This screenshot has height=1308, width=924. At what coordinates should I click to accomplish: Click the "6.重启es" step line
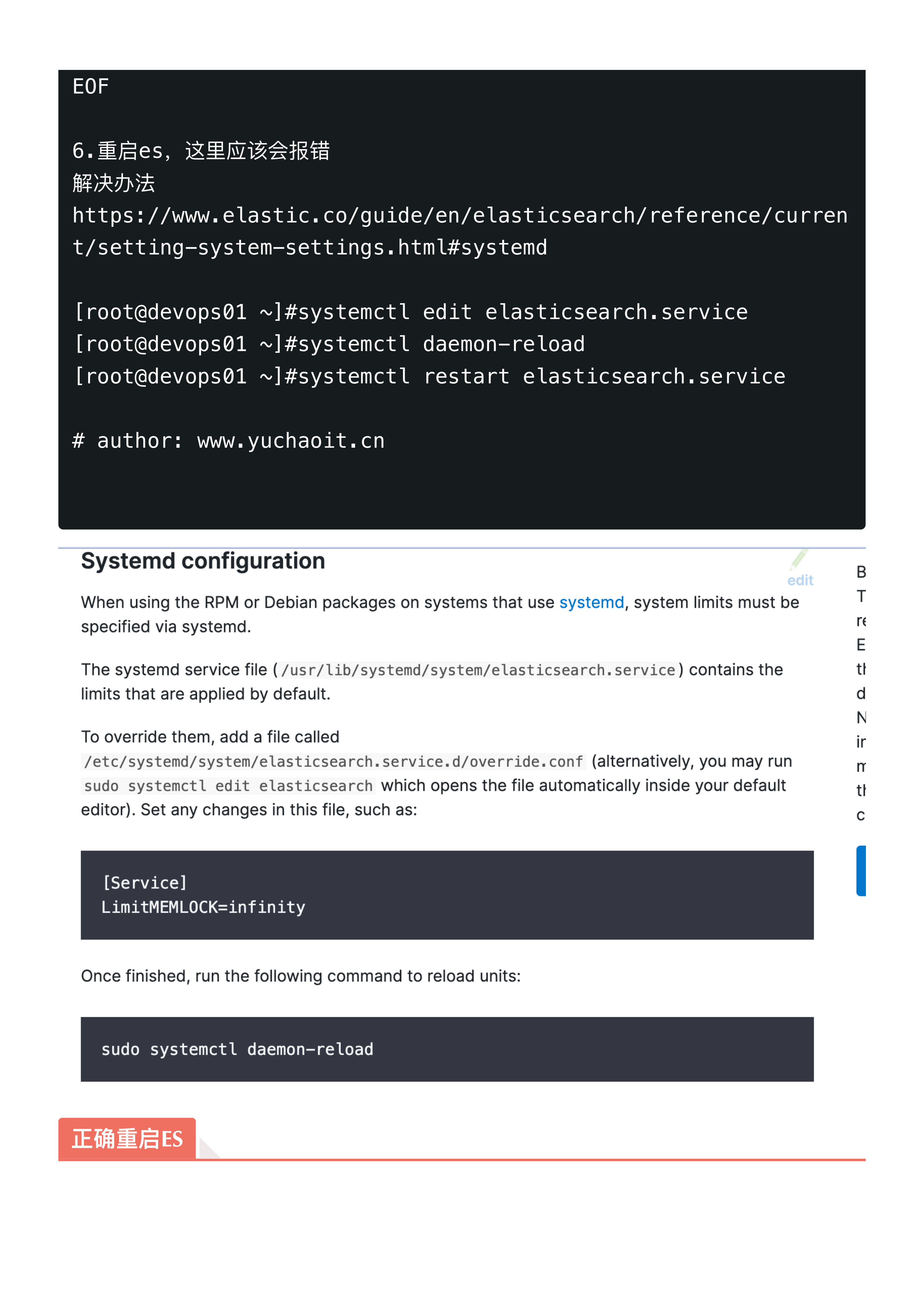coord(201,151)
